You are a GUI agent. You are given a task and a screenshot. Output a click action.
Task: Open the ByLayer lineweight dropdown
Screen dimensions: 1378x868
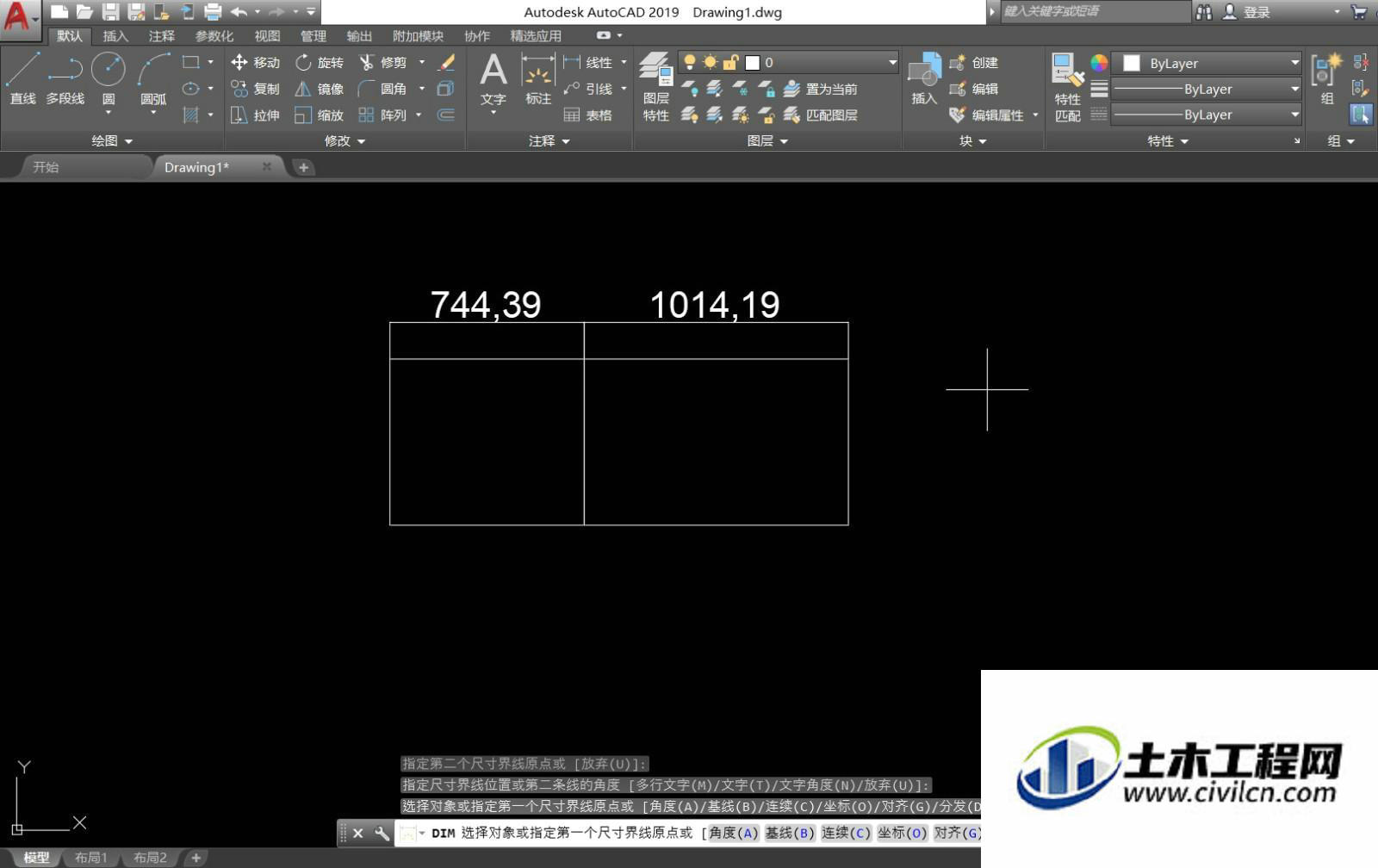pyautogui.click(x=1294, y=89)
